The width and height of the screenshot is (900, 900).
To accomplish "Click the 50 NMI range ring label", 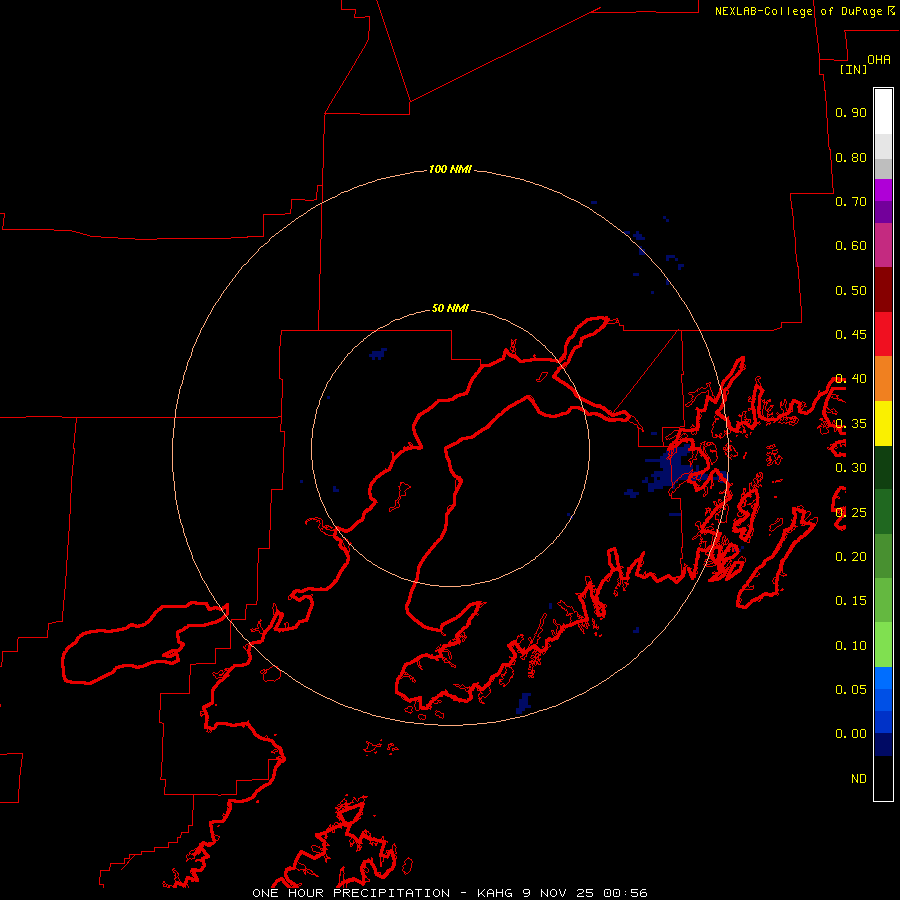I will (x=450, y=308).
